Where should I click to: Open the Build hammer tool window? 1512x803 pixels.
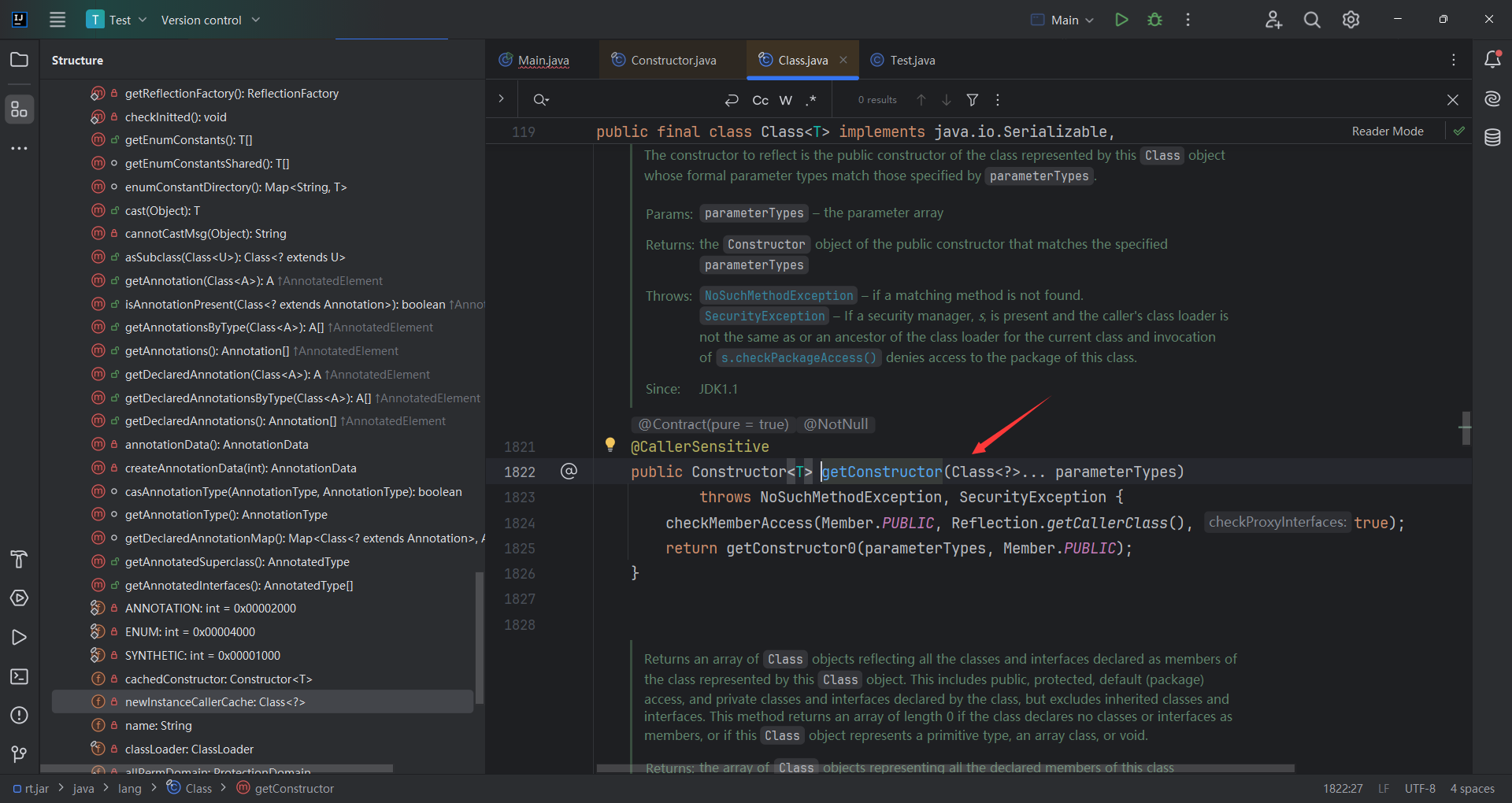(19, 560)
